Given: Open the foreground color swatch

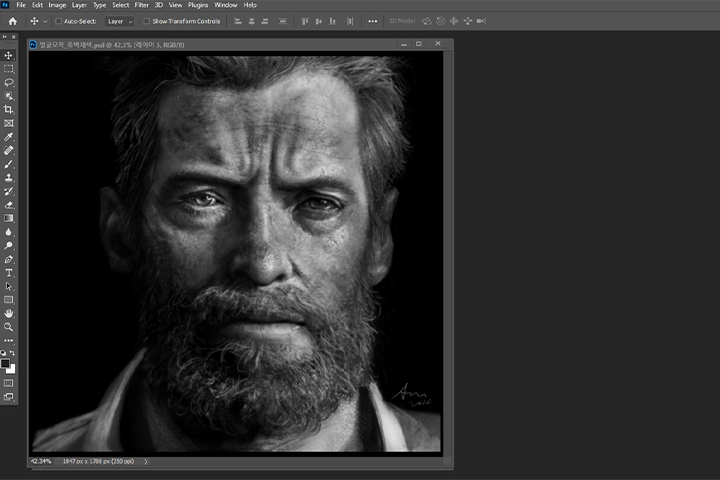Looking at the screenshot, I should point(5,363).
